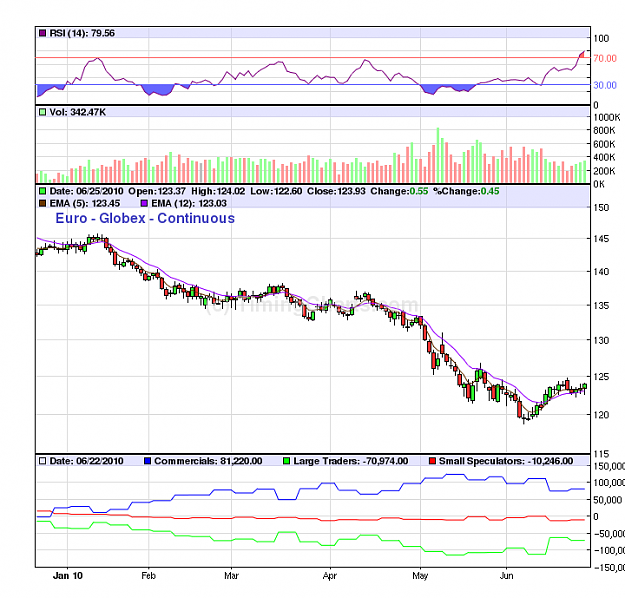625x598 pixels.
Task: Click the 'Jun' axis label
Action: 506,576
